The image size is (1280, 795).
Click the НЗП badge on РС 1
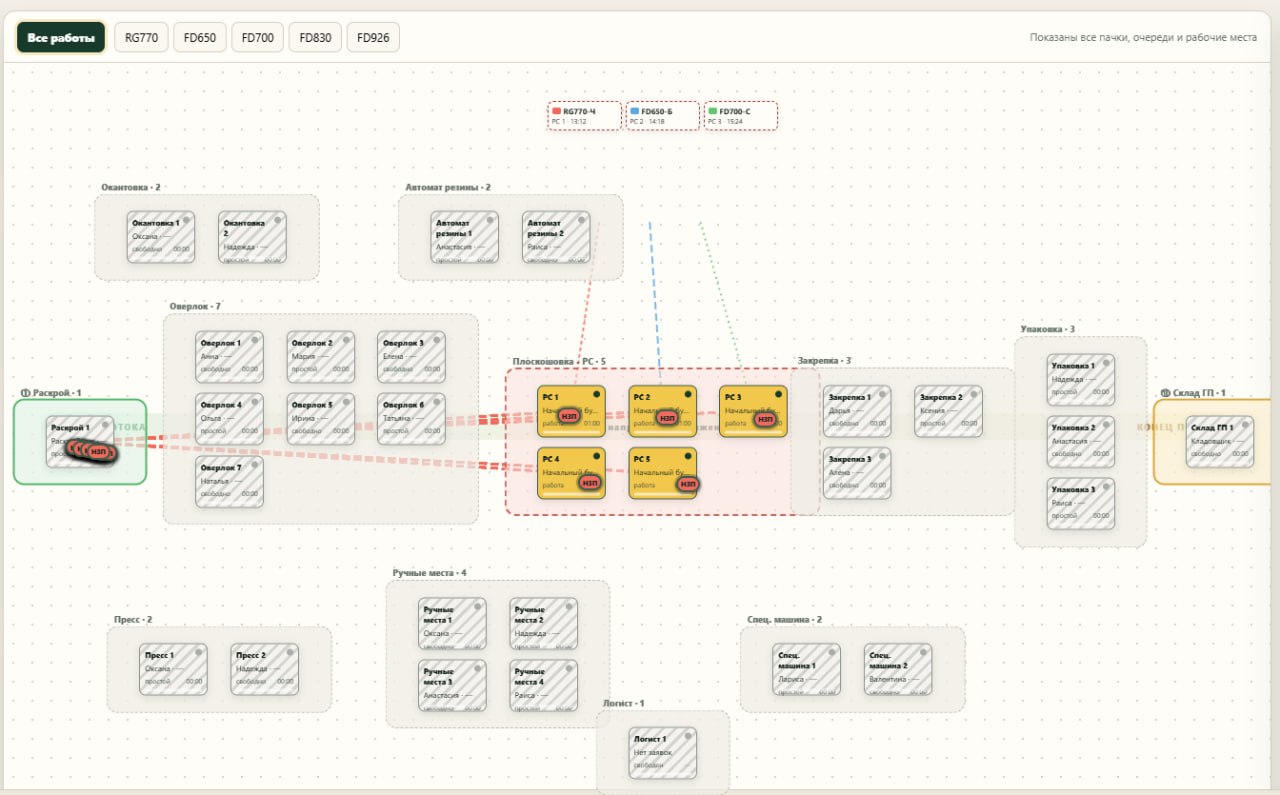570,417
